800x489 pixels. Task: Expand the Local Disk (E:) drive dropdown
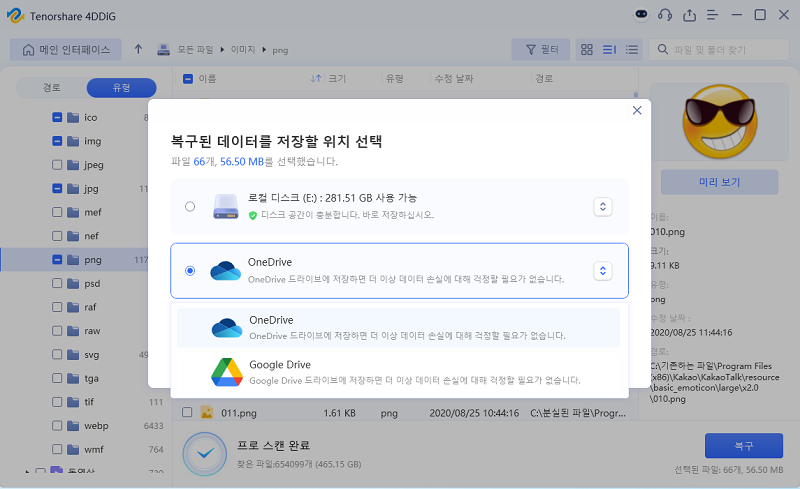[x=602, y=207]
